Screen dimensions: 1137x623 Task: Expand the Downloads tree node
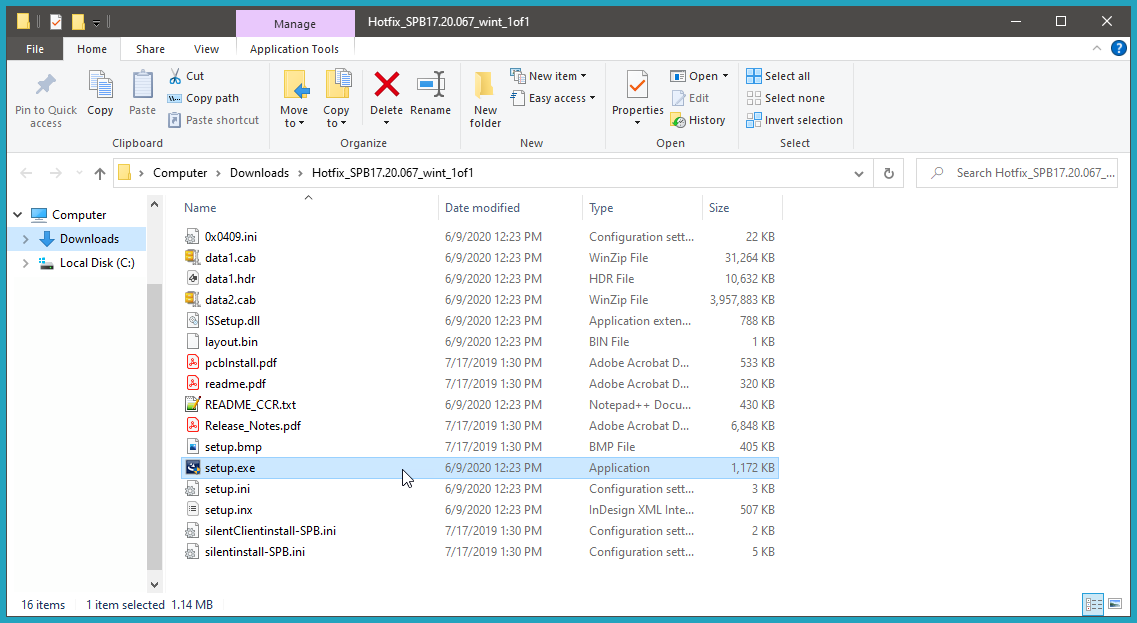coord(25,239)
